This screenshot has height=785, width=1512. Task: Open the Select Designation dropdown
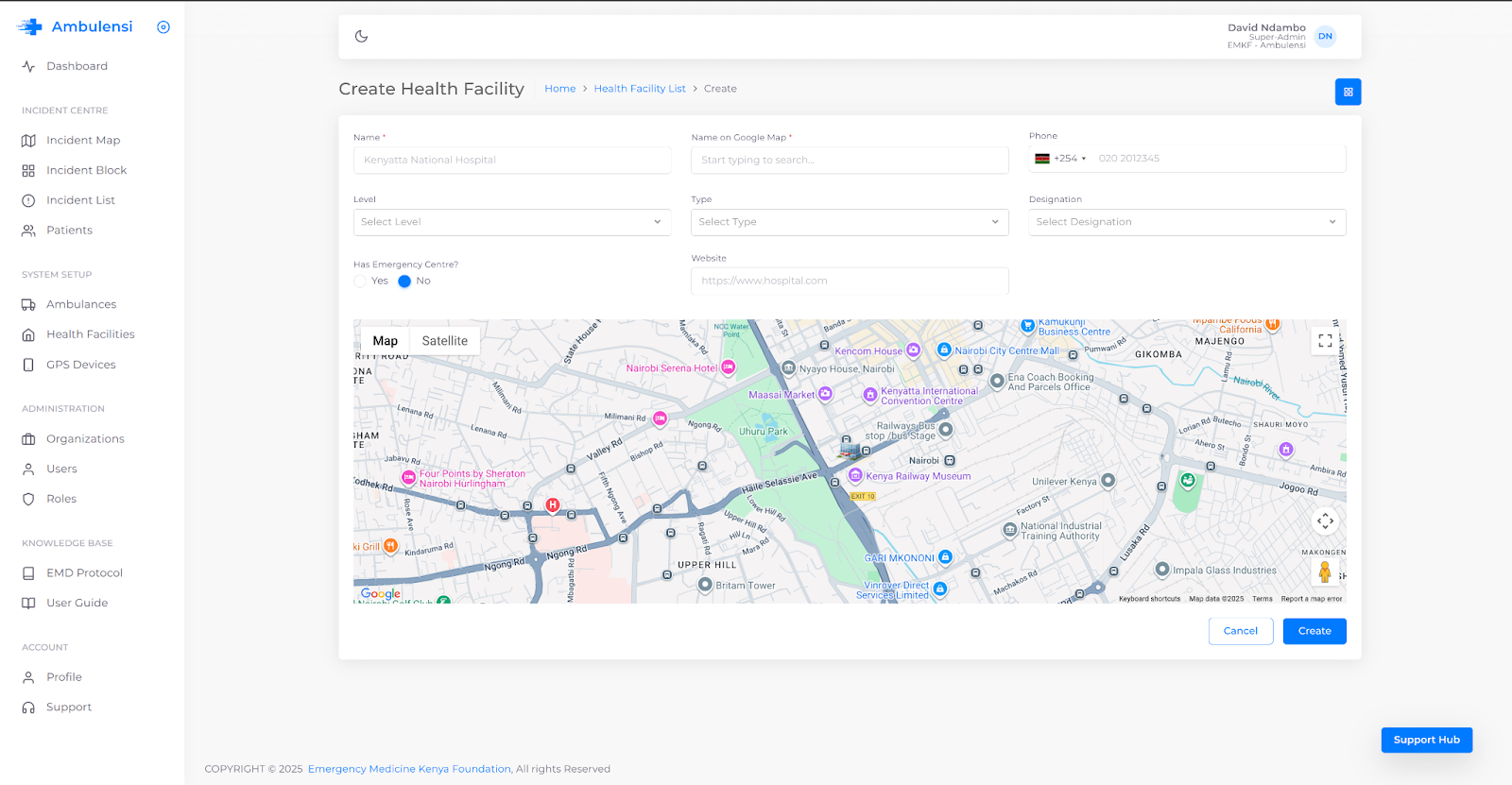click(1186, 222)
